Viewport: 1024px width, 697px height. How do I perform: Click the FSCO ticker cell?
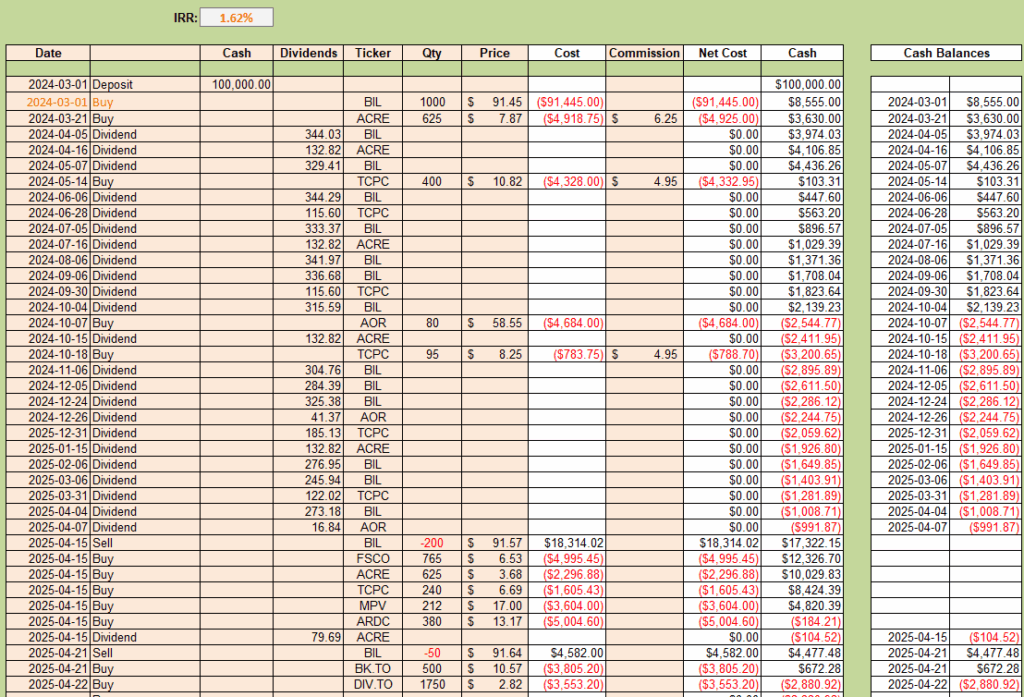click(373, 559)
